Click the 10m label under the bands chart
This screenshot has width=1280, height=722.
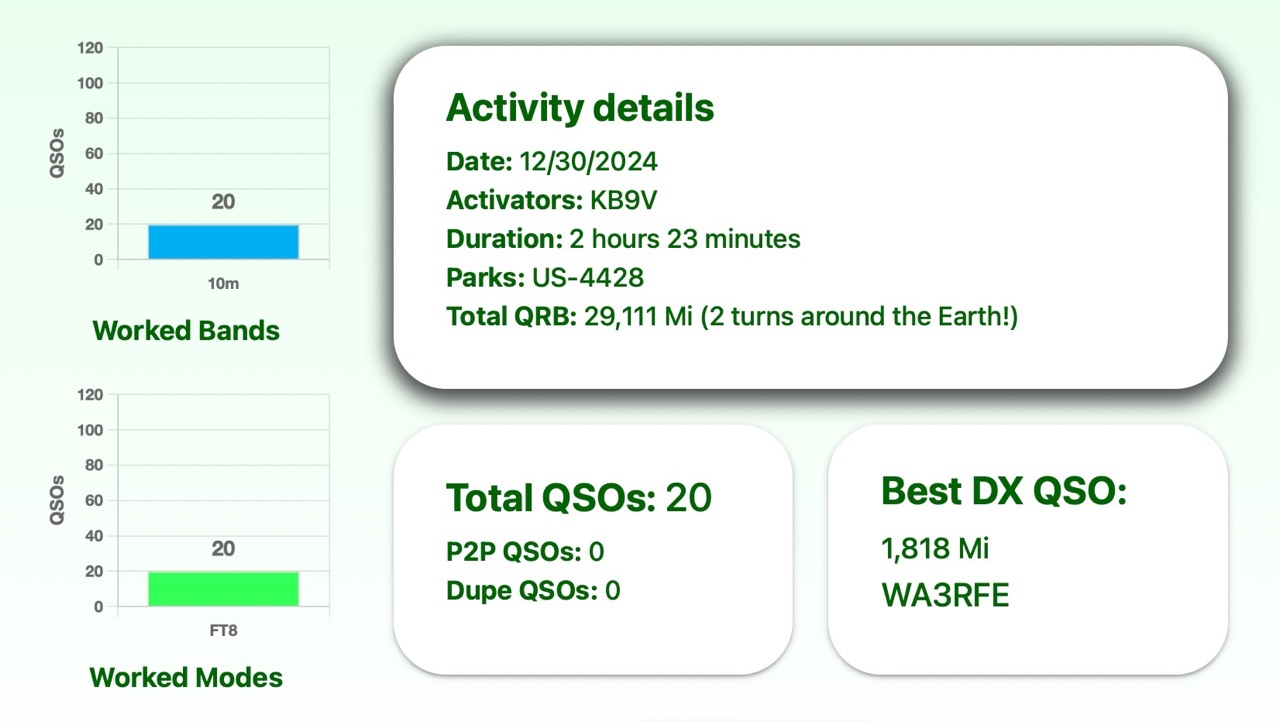coord(223,284)
